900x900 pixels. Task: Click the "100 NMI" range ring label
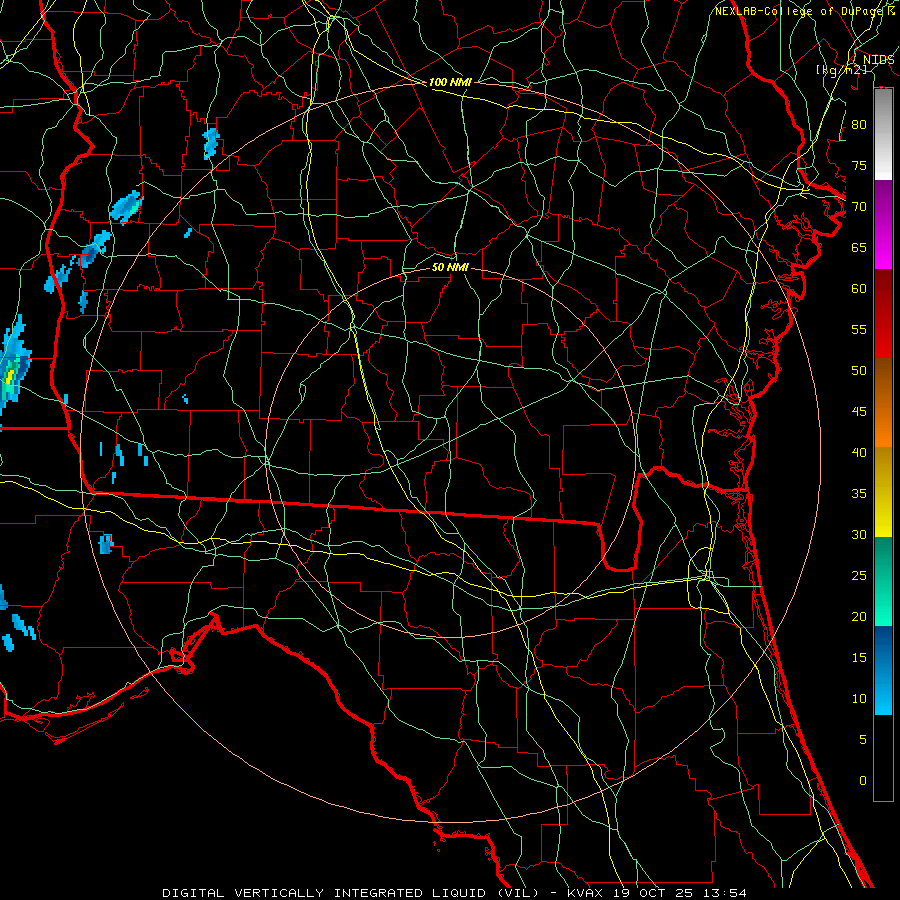coord(450,82)
